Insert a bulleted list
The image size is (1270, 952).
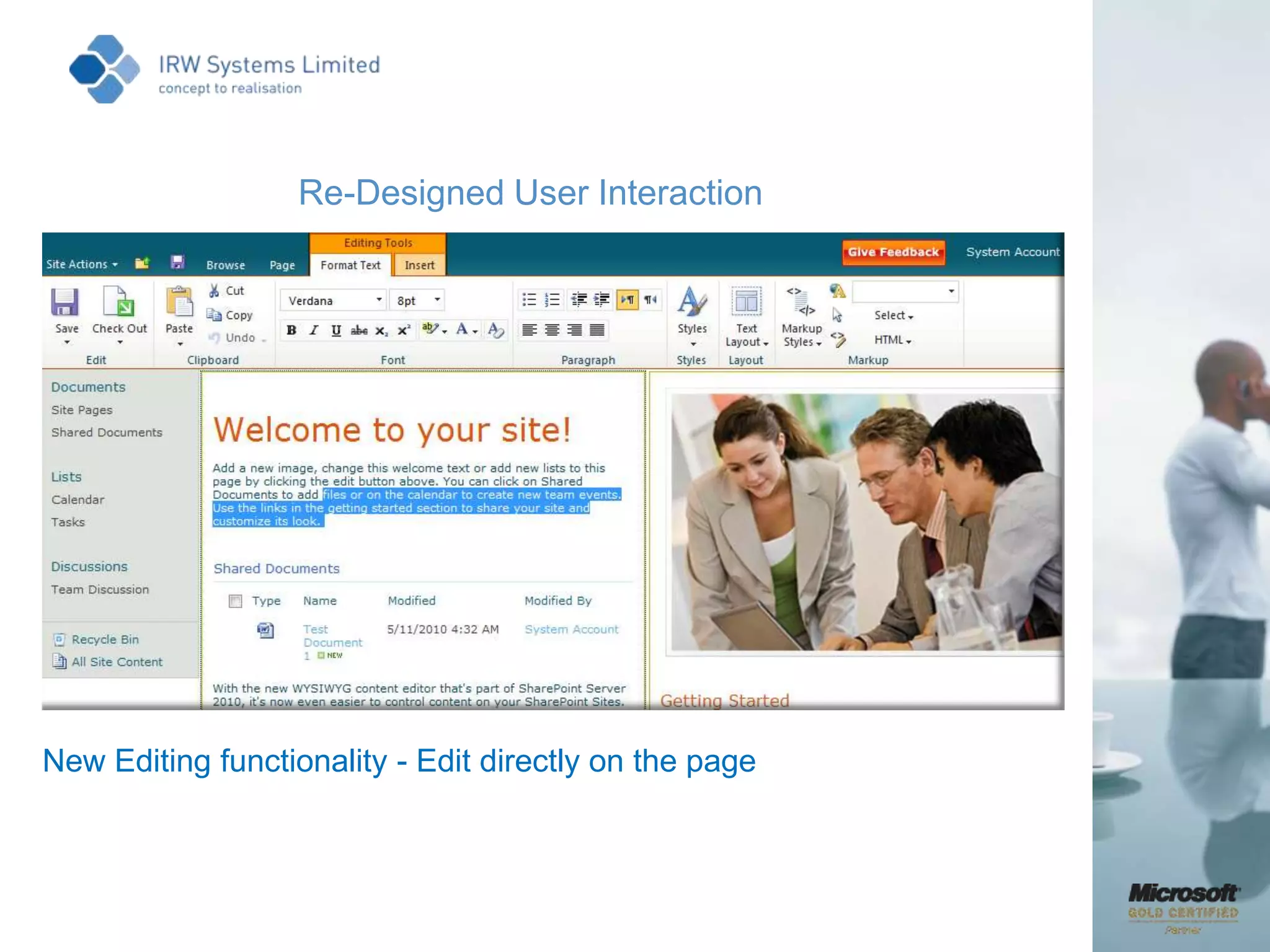529,300
